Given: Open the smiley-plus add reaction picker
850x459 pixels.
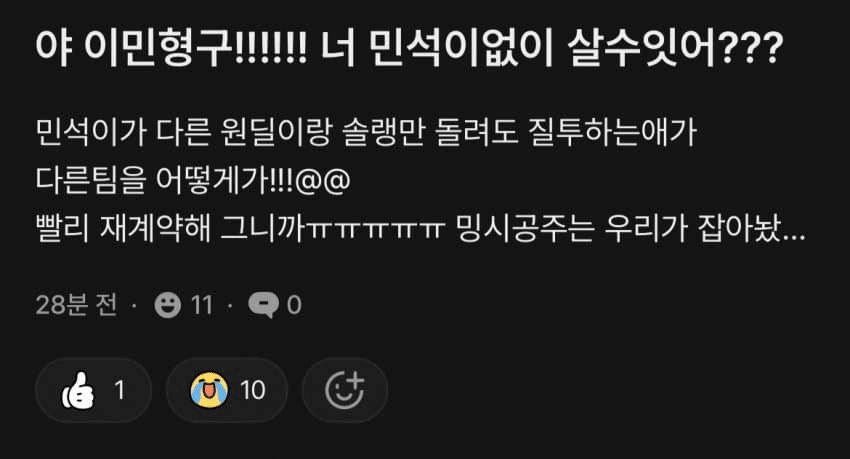Looking at the screenshot, I should pos(345,390).
